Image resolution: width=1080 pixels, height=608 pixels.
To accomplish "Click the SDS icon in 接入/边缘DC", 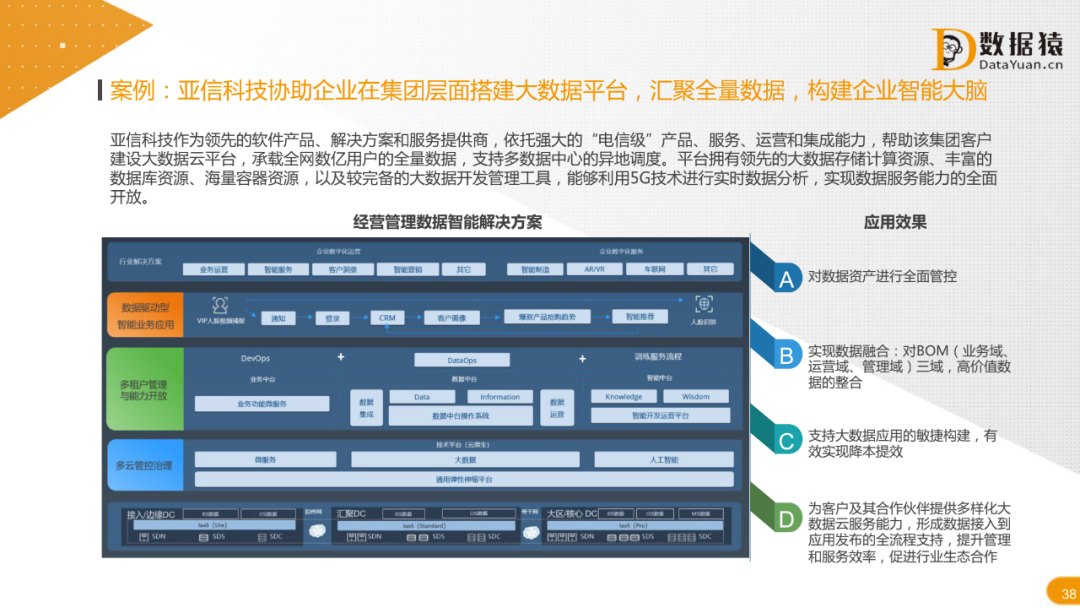I will click(203, 537).
